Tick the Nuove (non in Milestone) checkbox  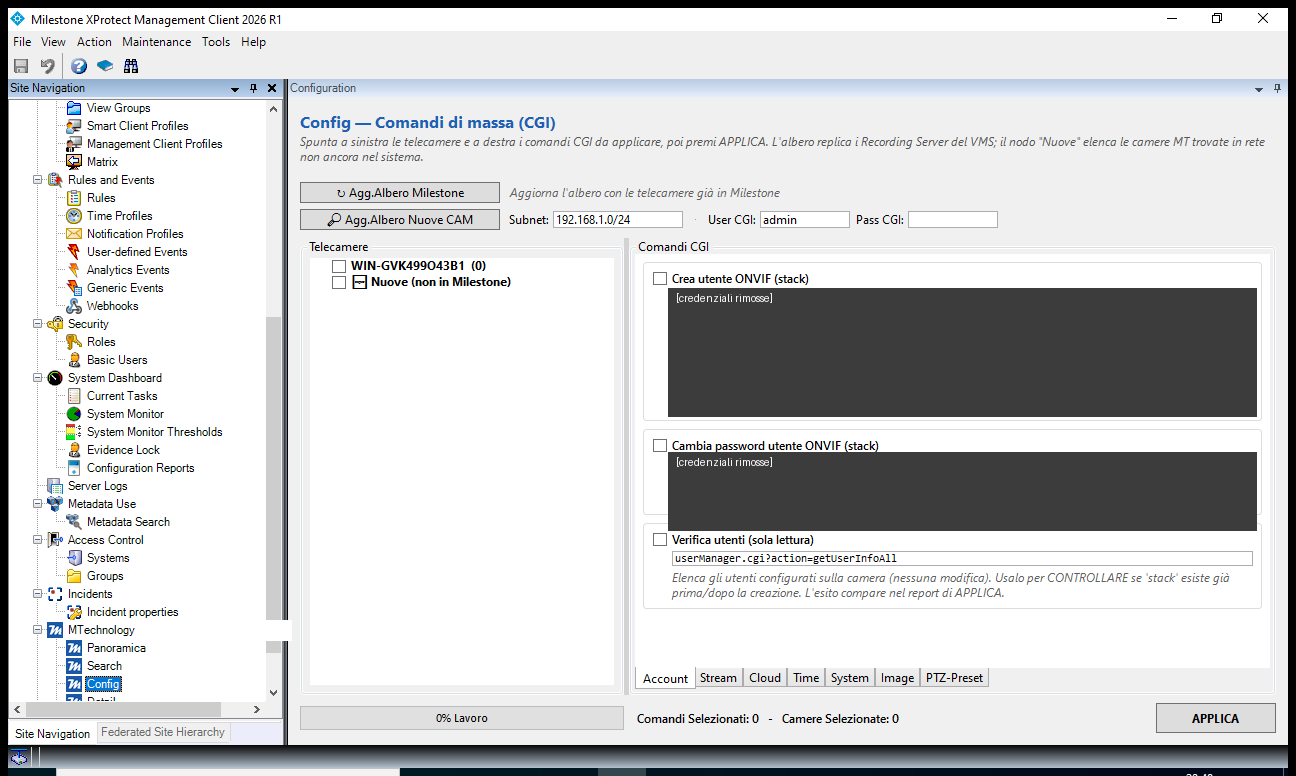click(338, 283)
